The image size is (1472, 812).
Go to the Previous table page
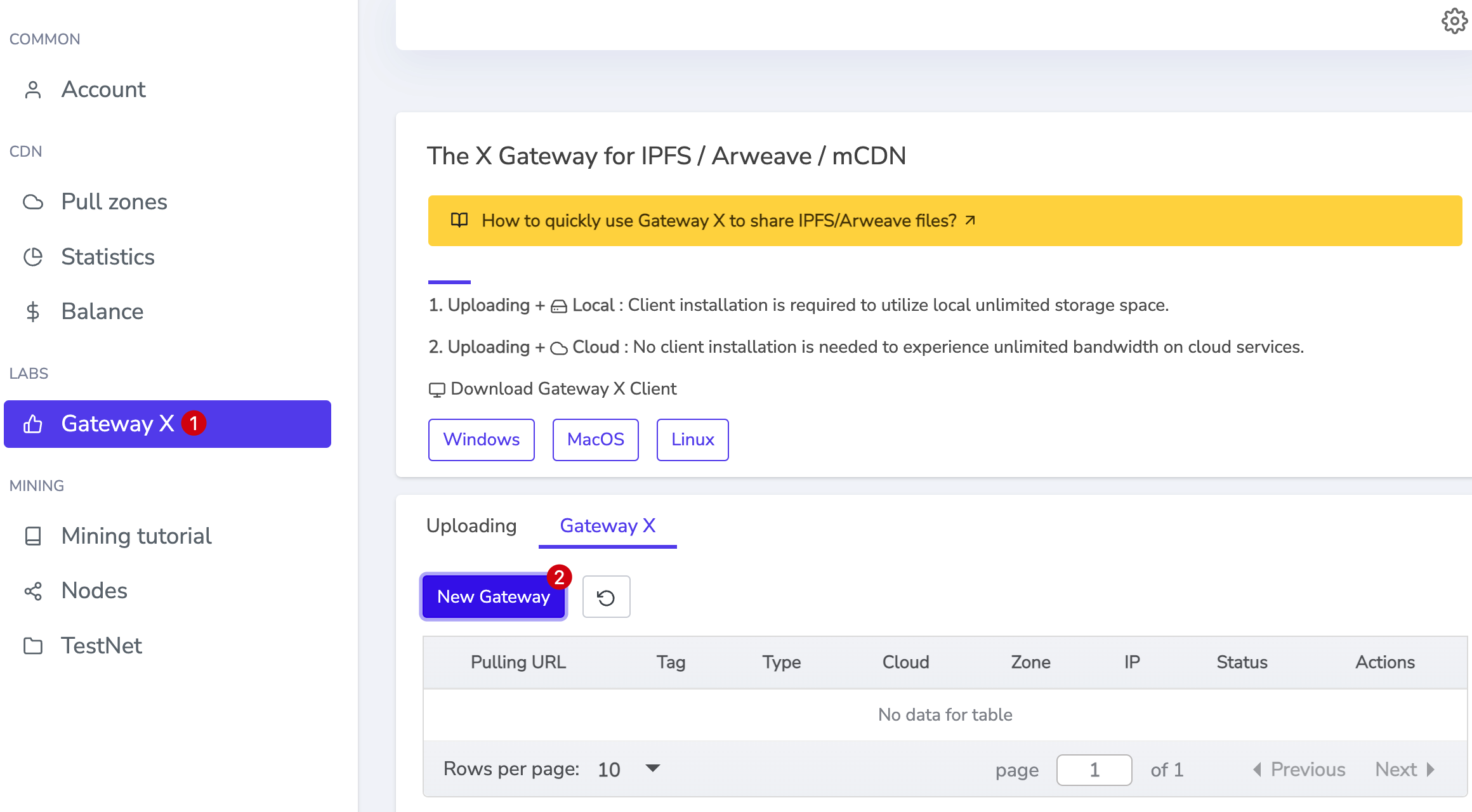pyautogui.click(x=1299, y=769)
